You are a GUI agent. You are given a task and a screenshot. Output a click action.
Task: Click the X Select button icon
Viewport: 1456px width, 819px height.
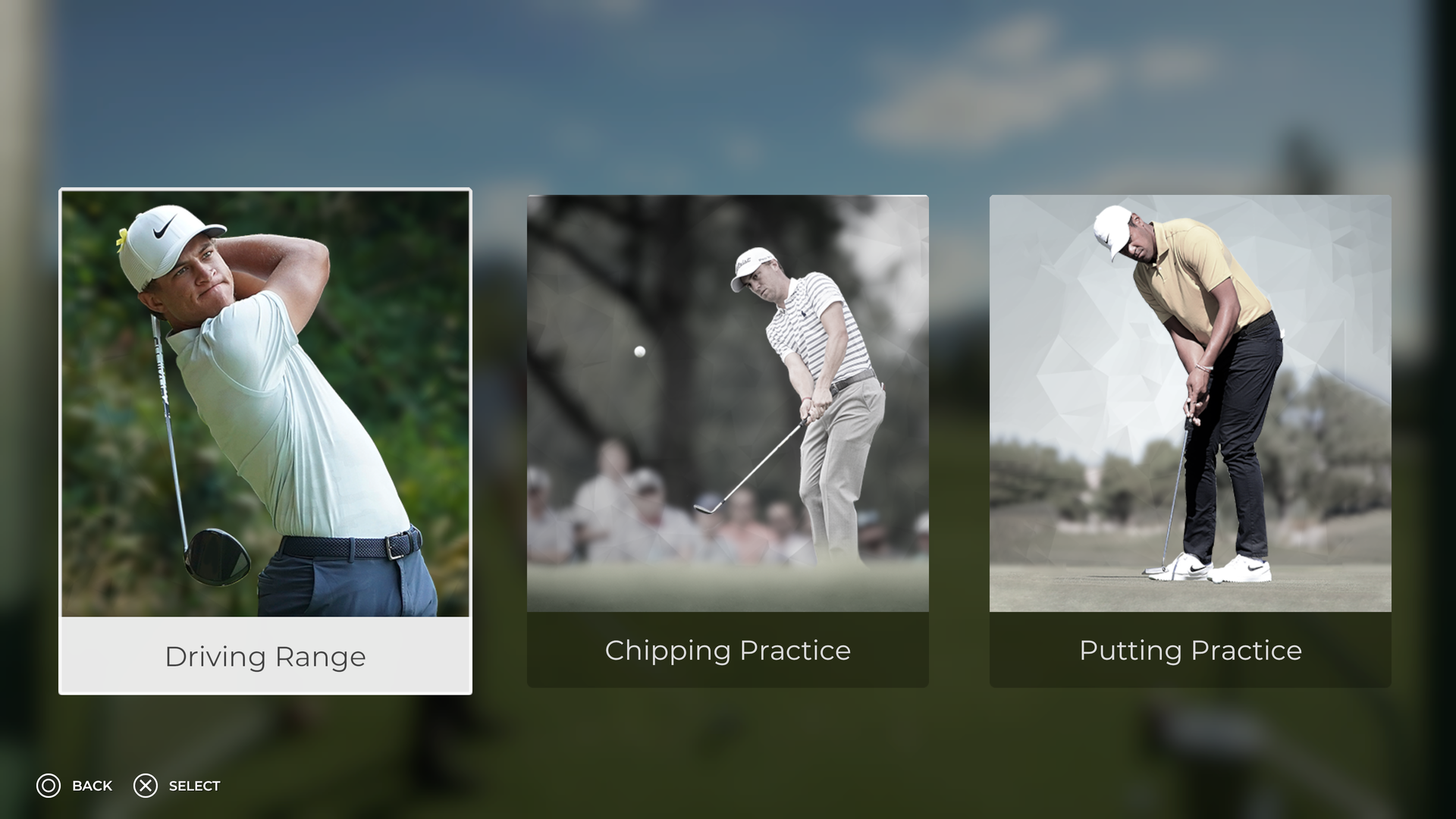click(146, 786)
